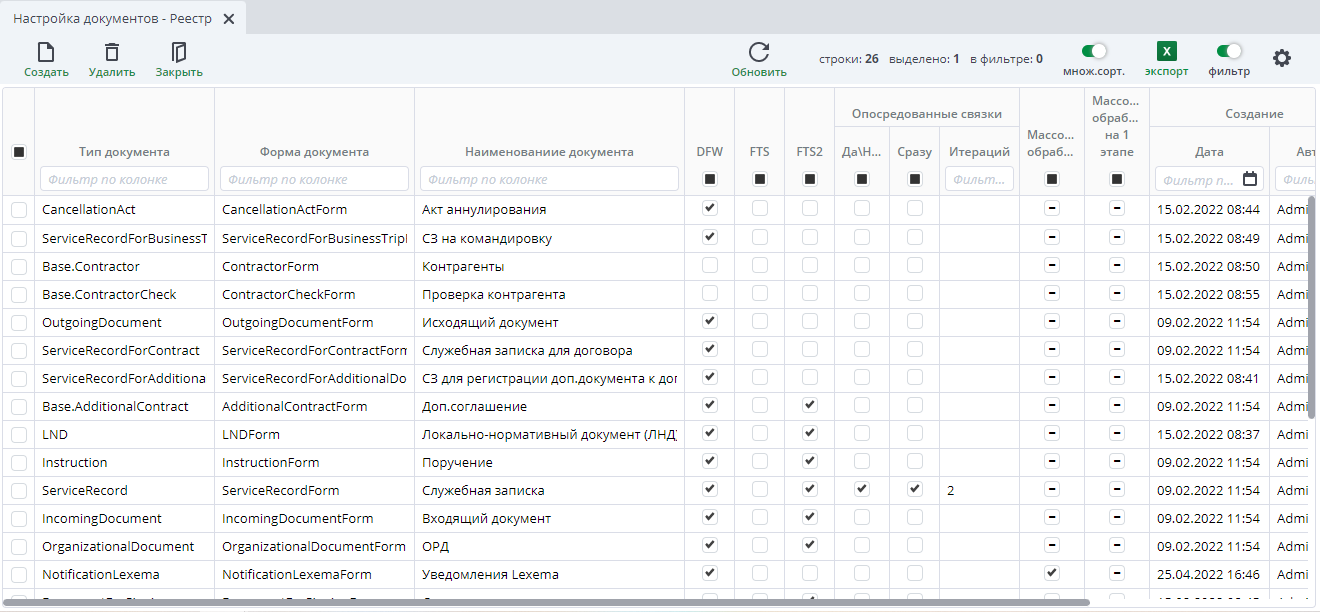Click the Удалить trash icon
Screen dimensions: 1320x612
[112, 53]
